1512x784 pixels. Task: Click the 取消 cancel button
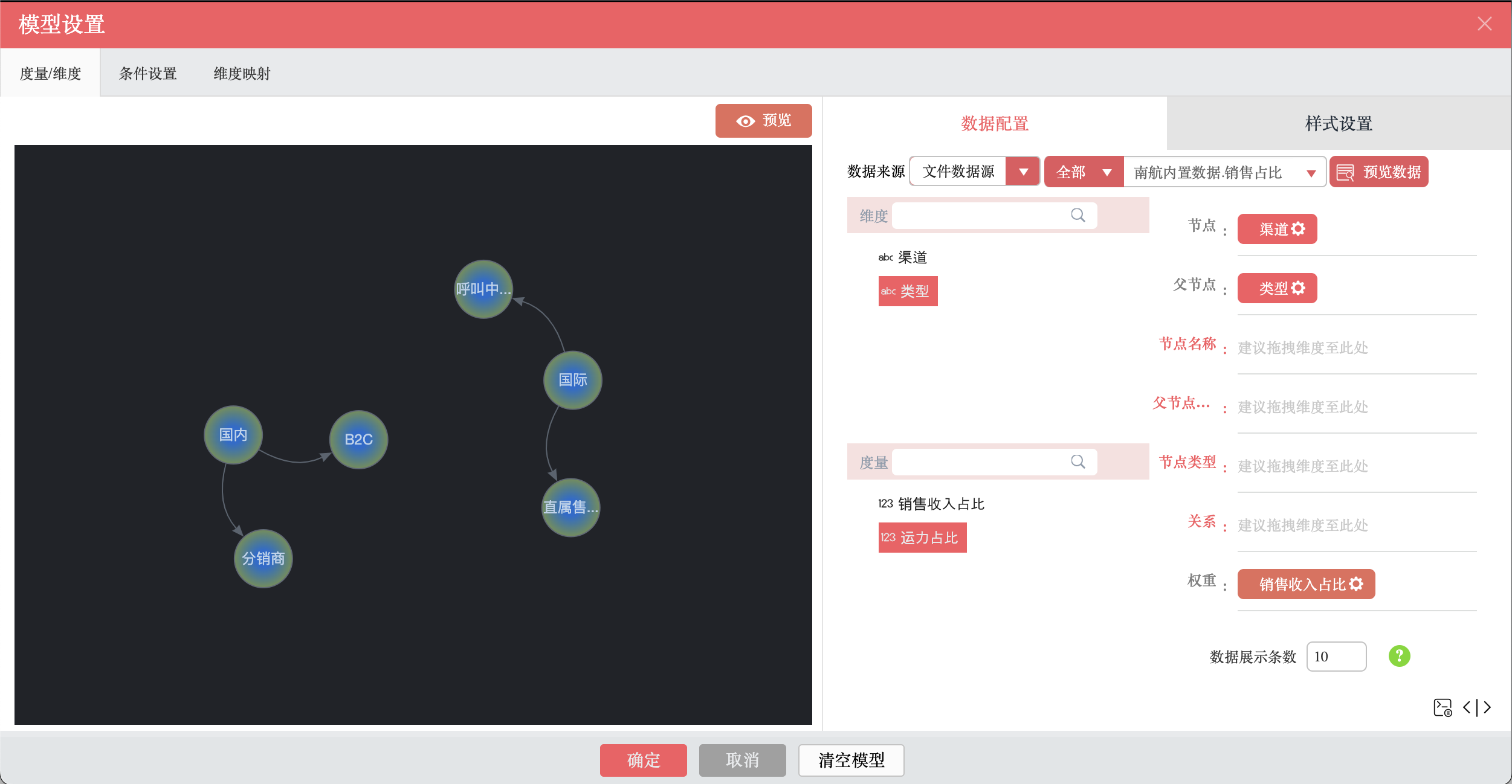[743, 760]
